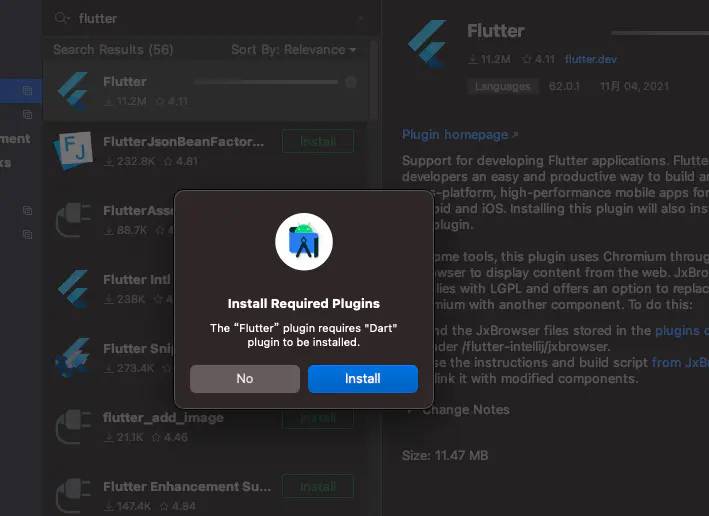709x516 pixels.
Task: Install the flutter_add_image plugin
Action: (x=318, y=417)
